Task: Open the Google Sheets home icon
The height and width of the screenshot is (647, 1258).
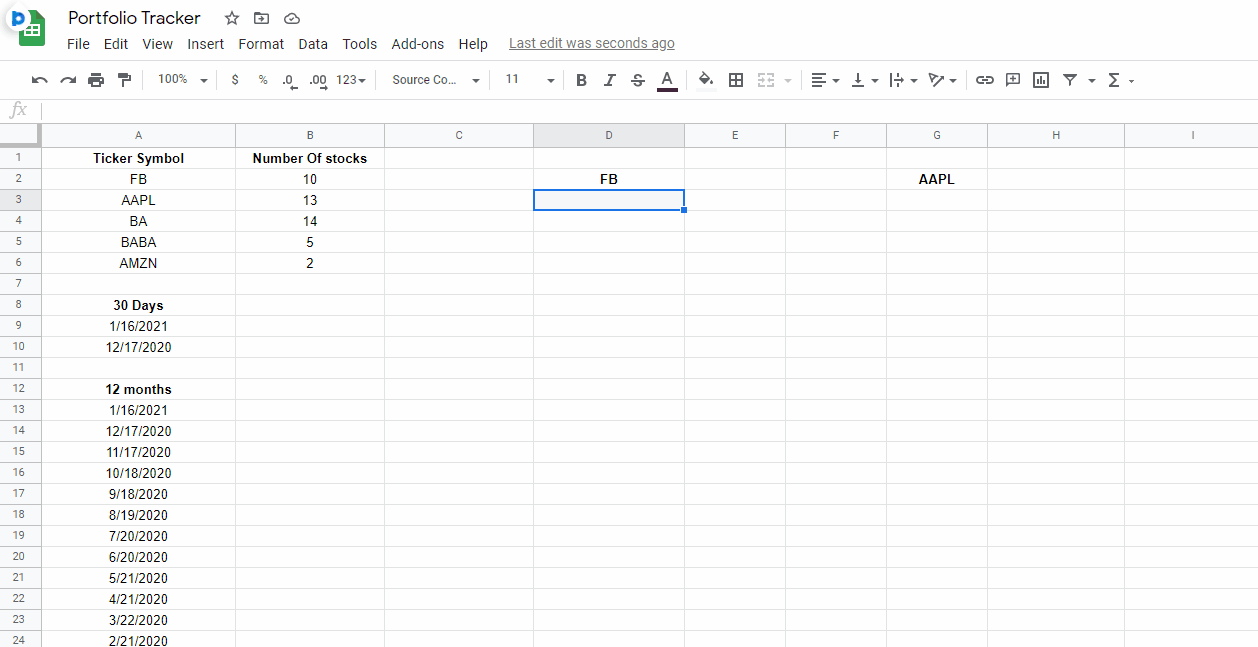Action: coord(30,27)
